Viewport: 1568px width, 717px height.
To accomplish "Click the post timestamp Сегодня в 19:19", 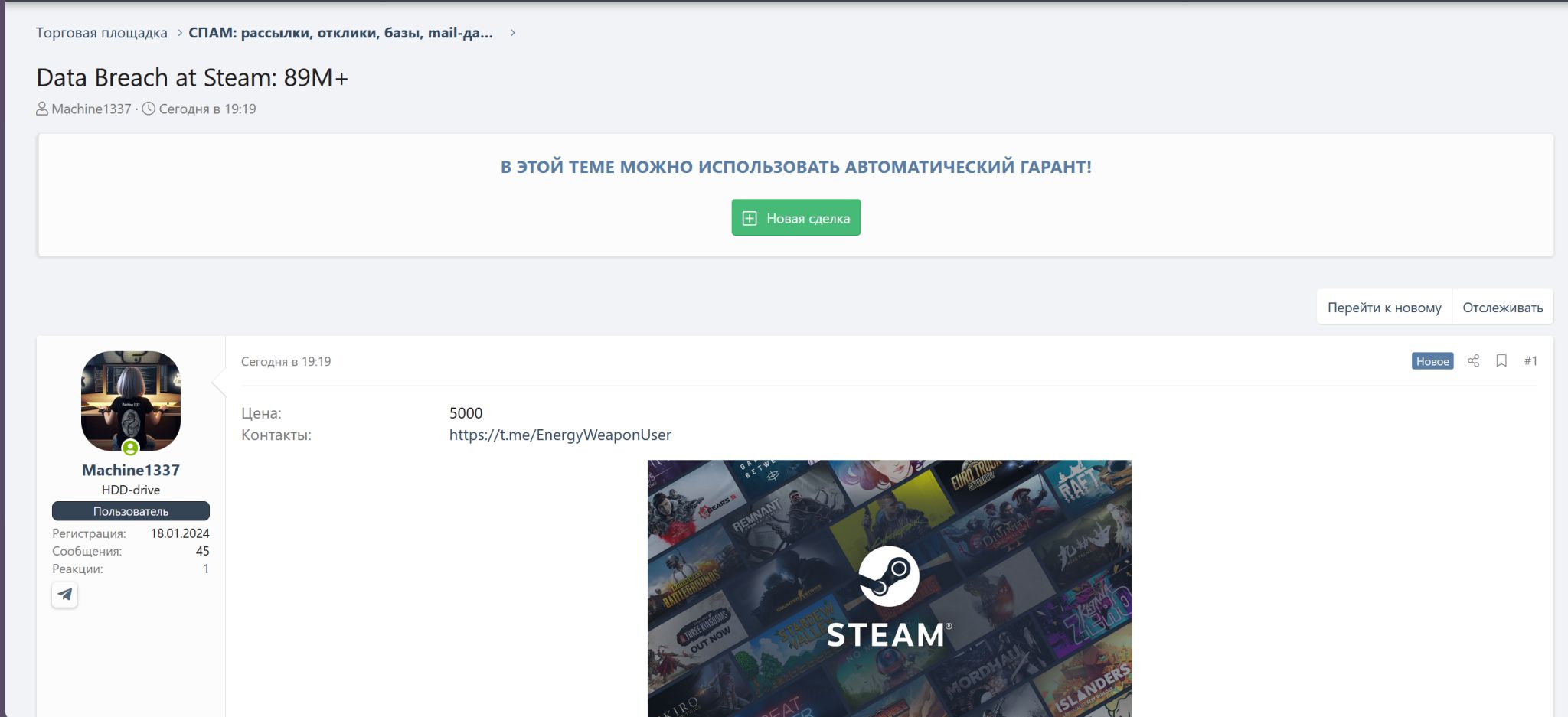I will tap(286, 361).
